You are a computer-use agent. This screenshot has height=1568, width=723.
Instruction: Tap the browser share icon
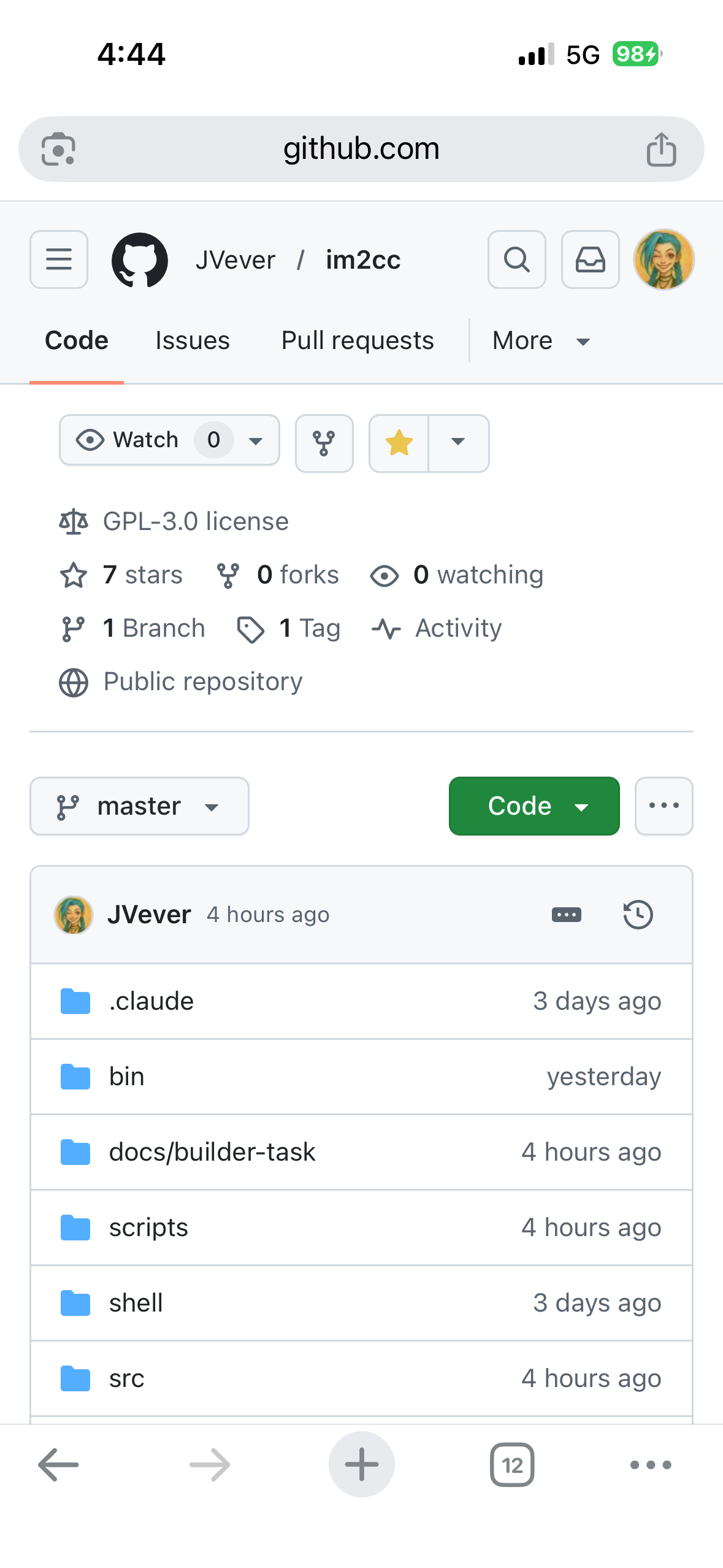(x=661, y=149)
